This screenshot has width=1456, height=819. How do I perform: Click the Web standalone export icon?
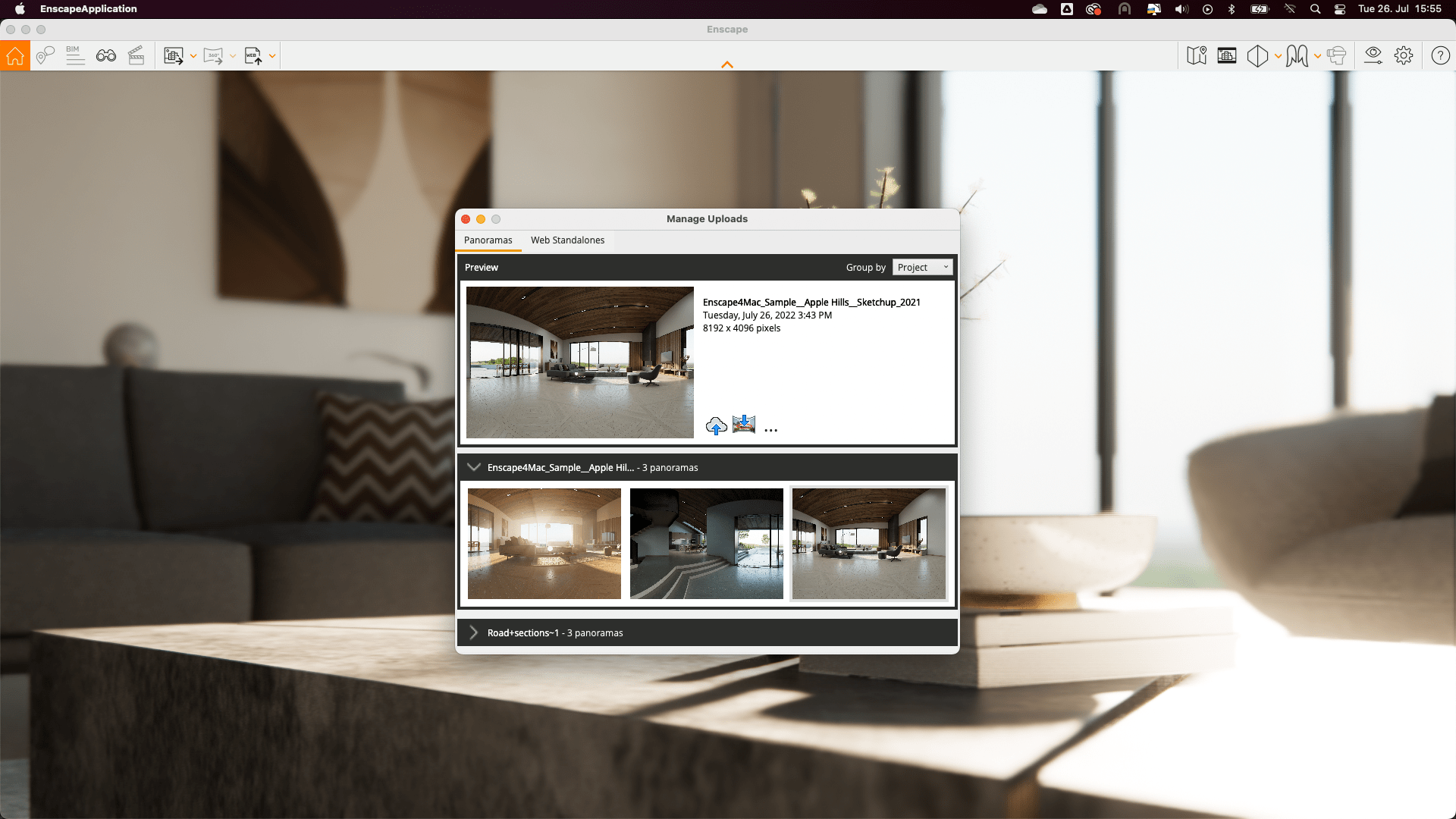tap(253, 56)
